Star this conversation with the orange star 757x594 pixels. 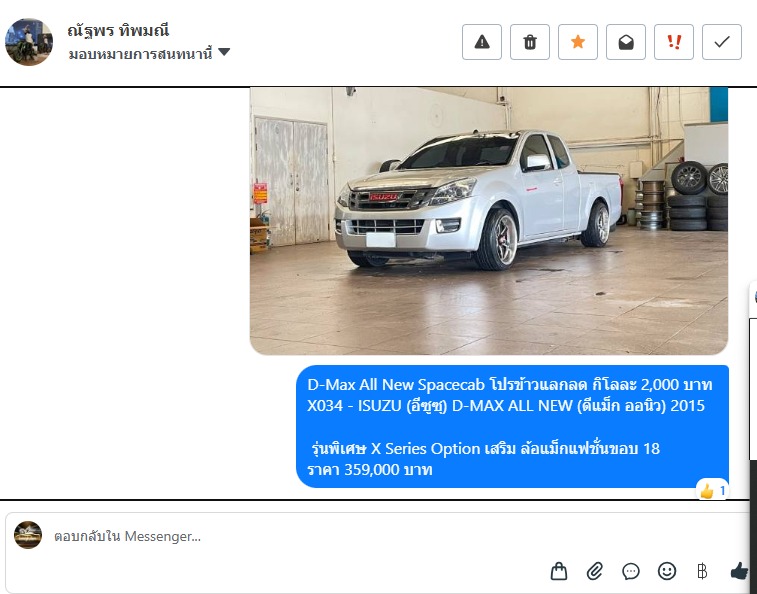(577, 42)
